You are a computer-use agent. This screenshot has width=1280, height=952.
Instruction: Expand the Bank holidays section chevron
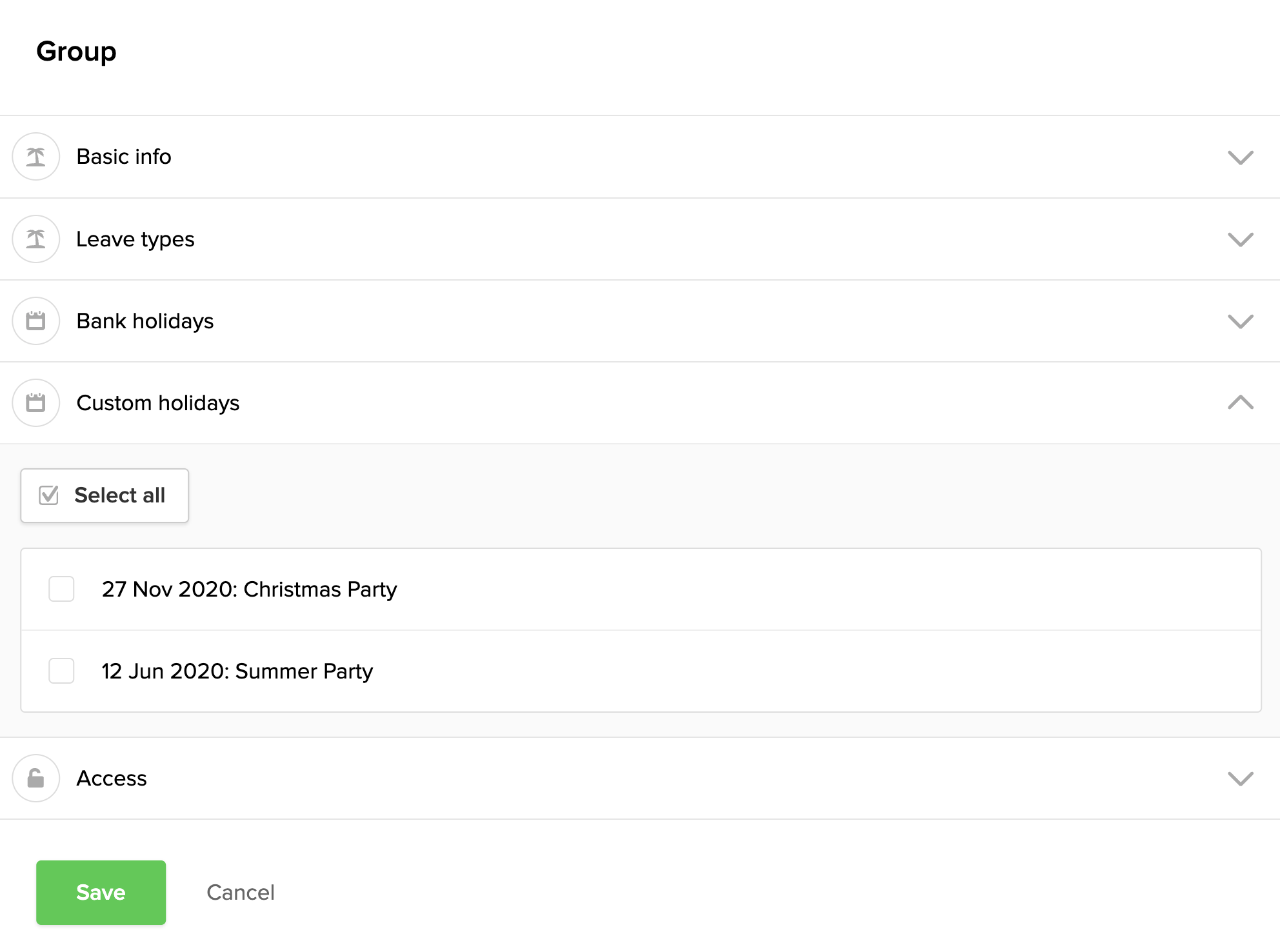pos(1240,321)
